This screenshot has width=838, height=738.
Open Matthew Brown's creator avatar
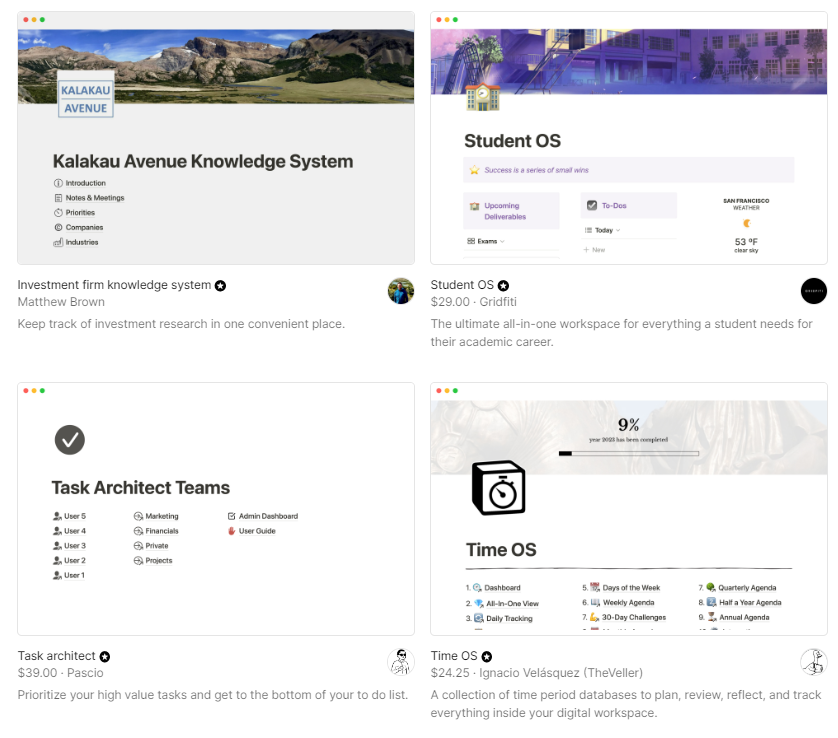pos(401,291)
